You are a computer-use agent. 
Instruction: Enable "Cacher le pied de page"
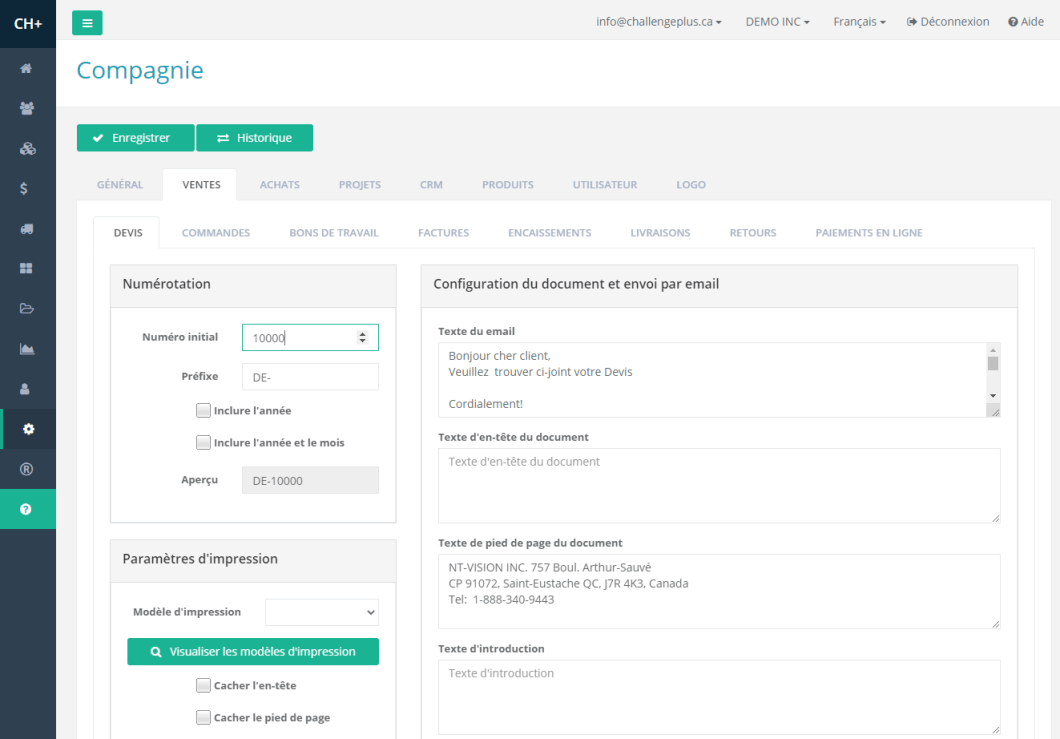pos(203,717)
